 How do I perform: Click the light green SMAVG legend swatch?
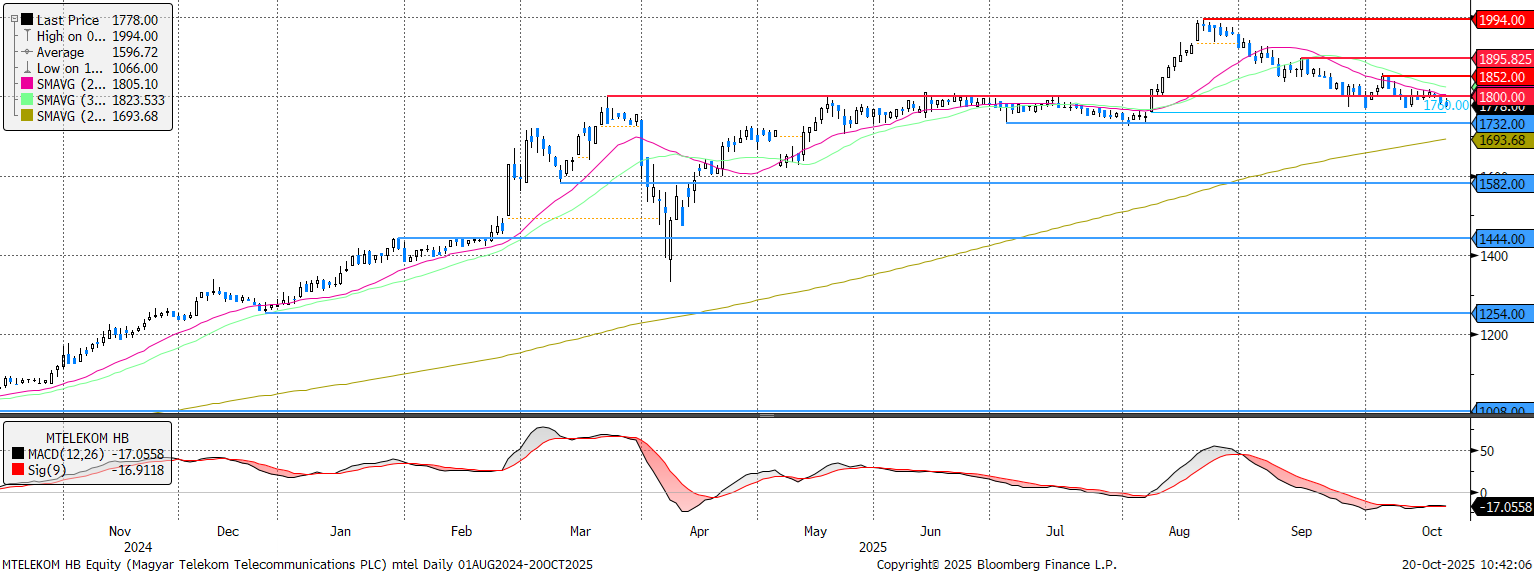(25, 100)
